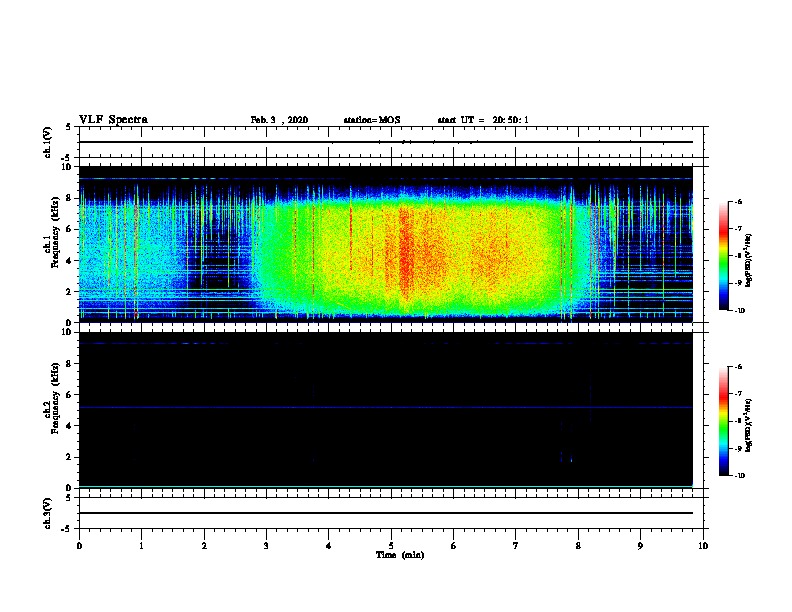Viewport: 792px width, 612px height.
Task: Click the '4' frequency tick on ch.1 spectrogram
Action: 69,261
